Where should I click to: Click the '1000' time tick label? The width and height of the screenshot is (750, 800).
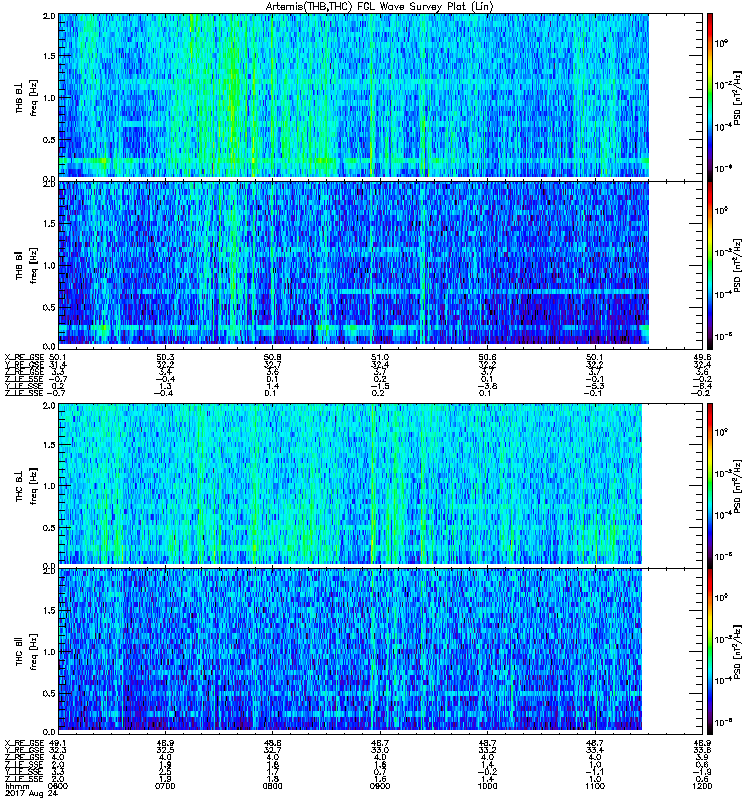487,786
